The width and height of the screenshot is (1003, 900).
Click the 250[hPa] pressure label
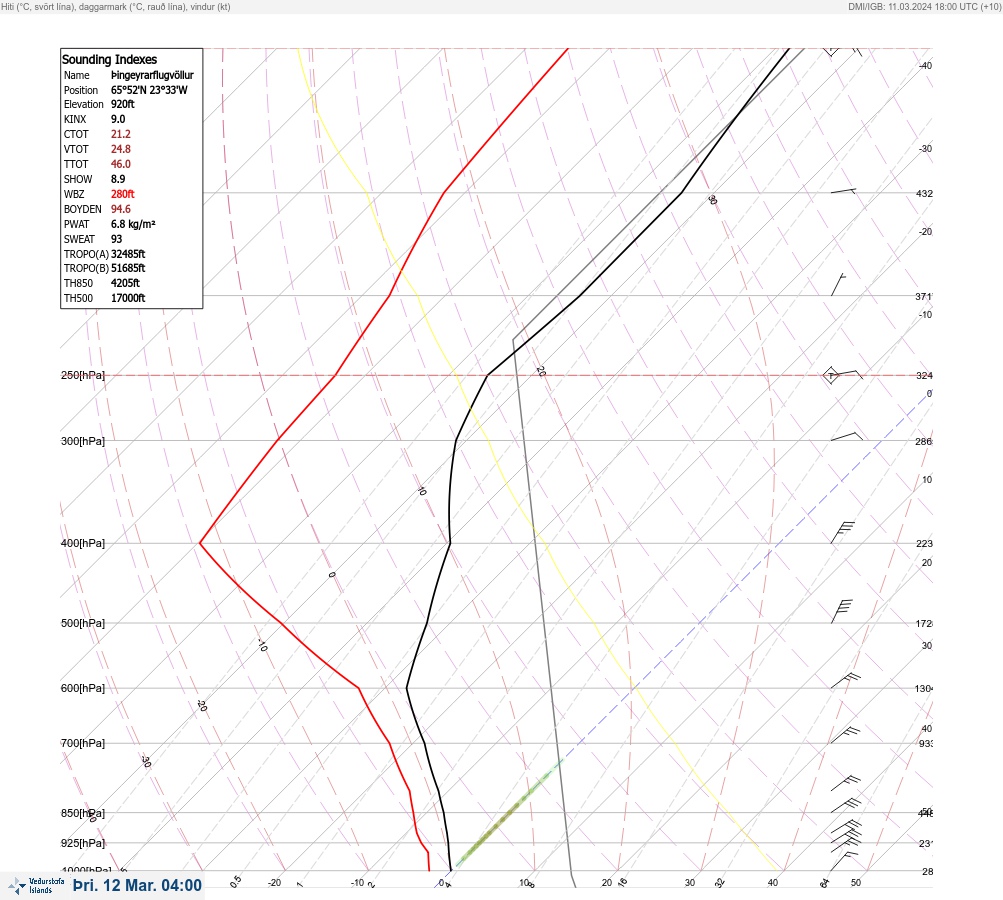point(83,375)
